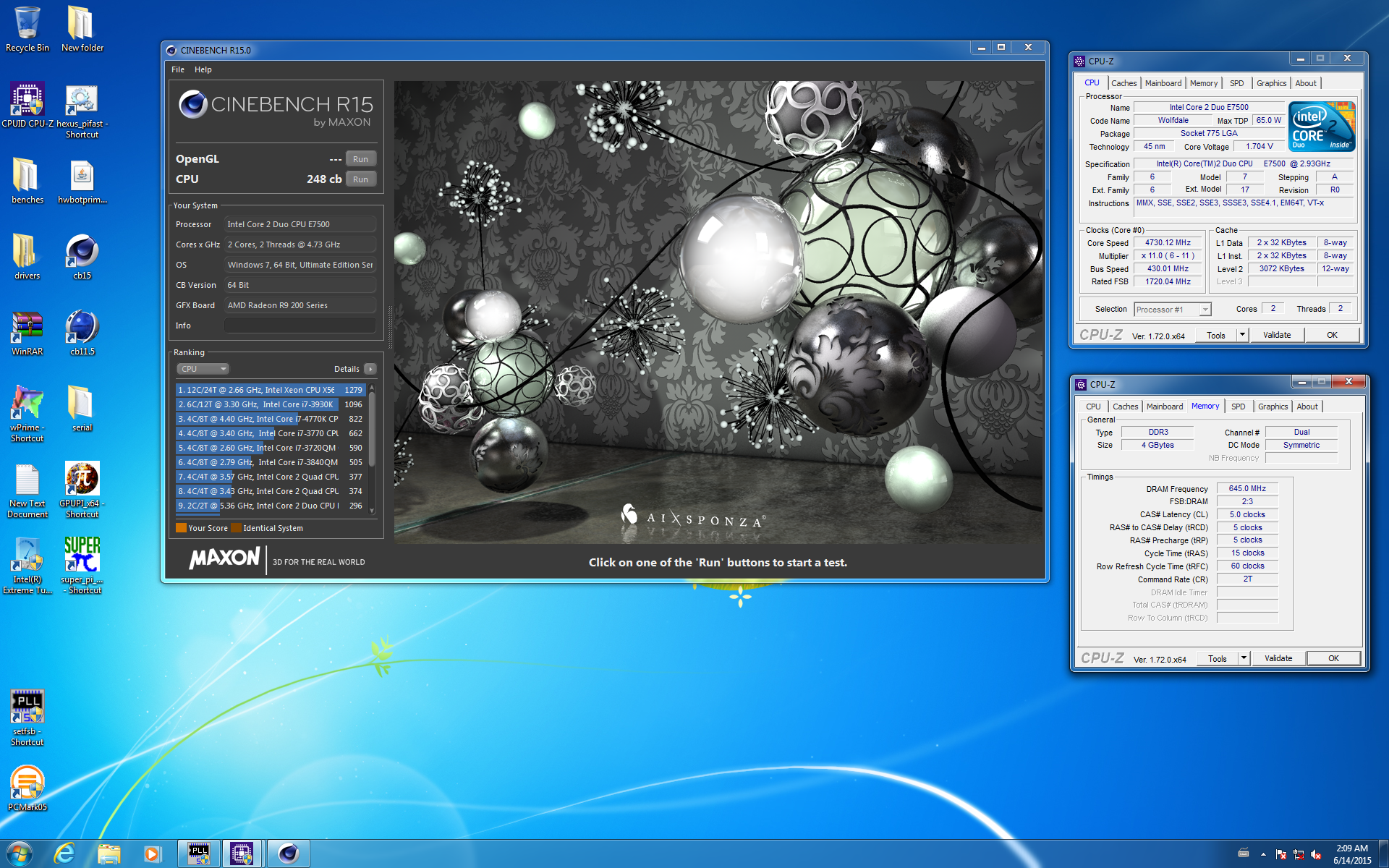This screenshot has height=868, width=1389.
Task: Select the hexus_pifast shortcut icon
Action: 82,111
